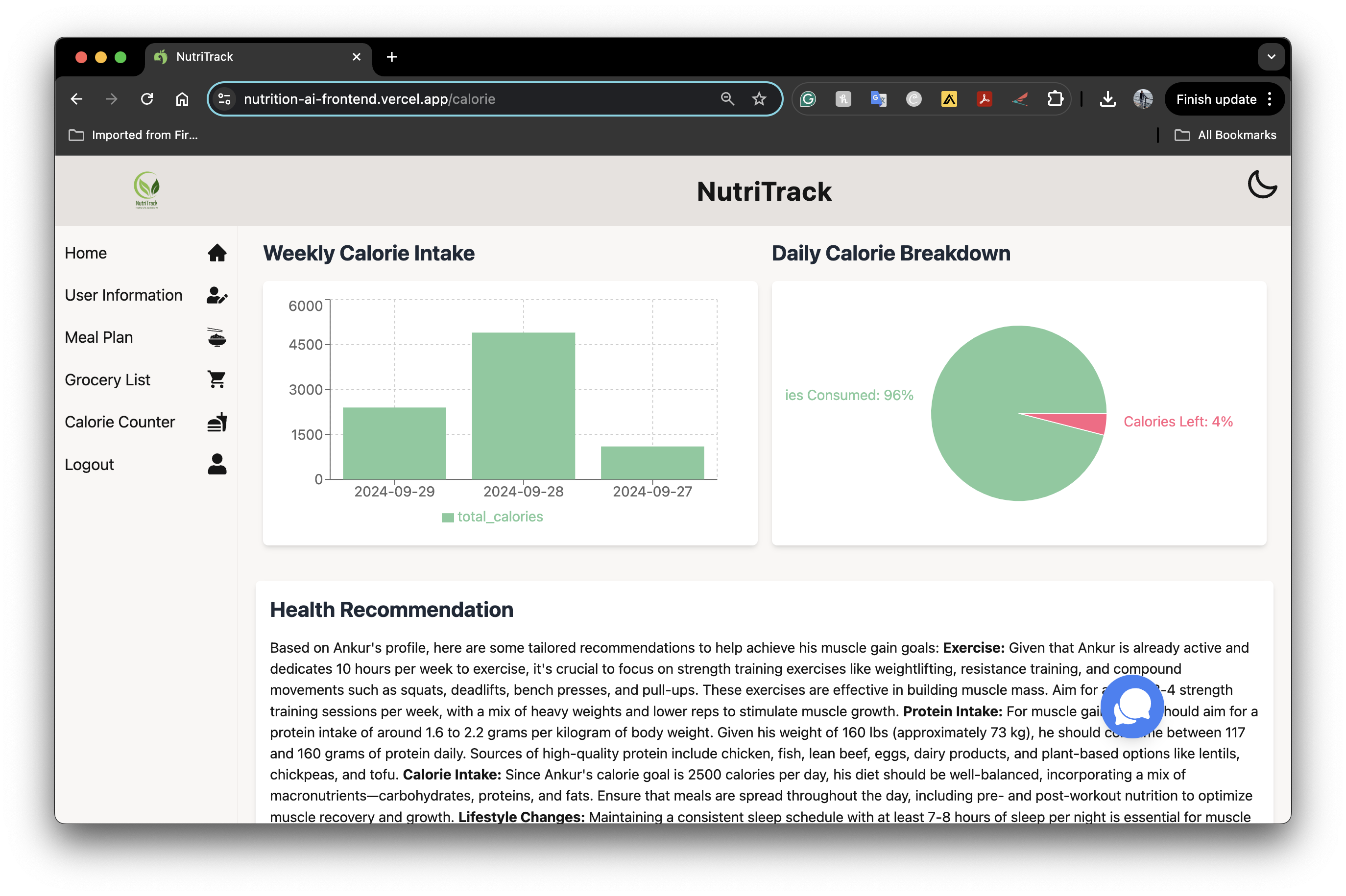1346x896 pixels.
Task: Open the Extensions puzzle piece icon
Action: point(1055,99)
